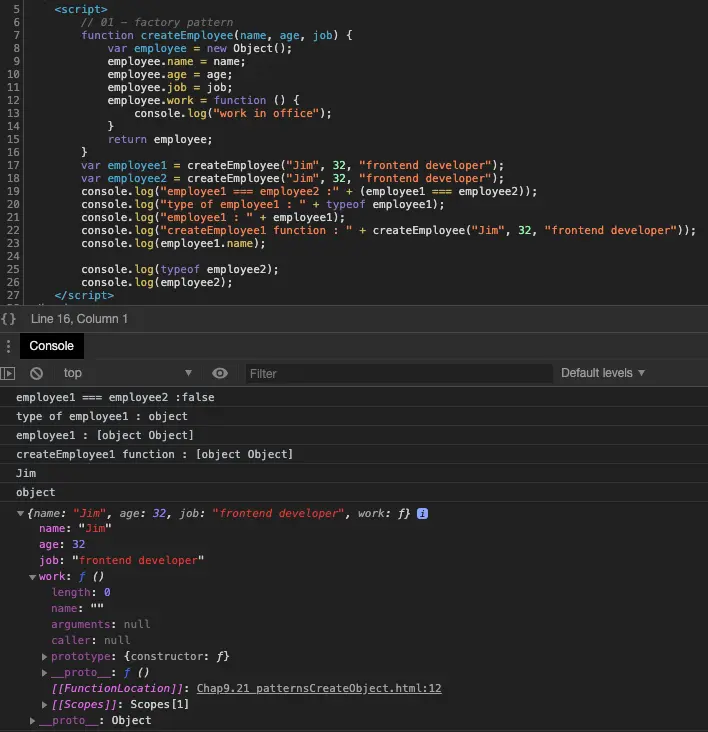Click the 'arguments: null' property row
This screenshot has width=708, height=732.
click(x=101, y=625)
